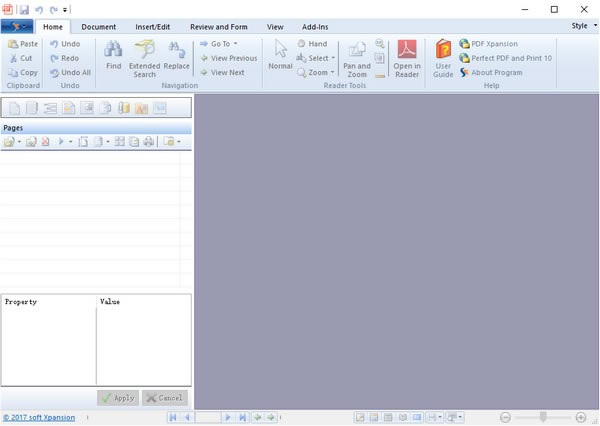Click the Replace icon
Screen dimensions: 600x426
tap(176, 50)
